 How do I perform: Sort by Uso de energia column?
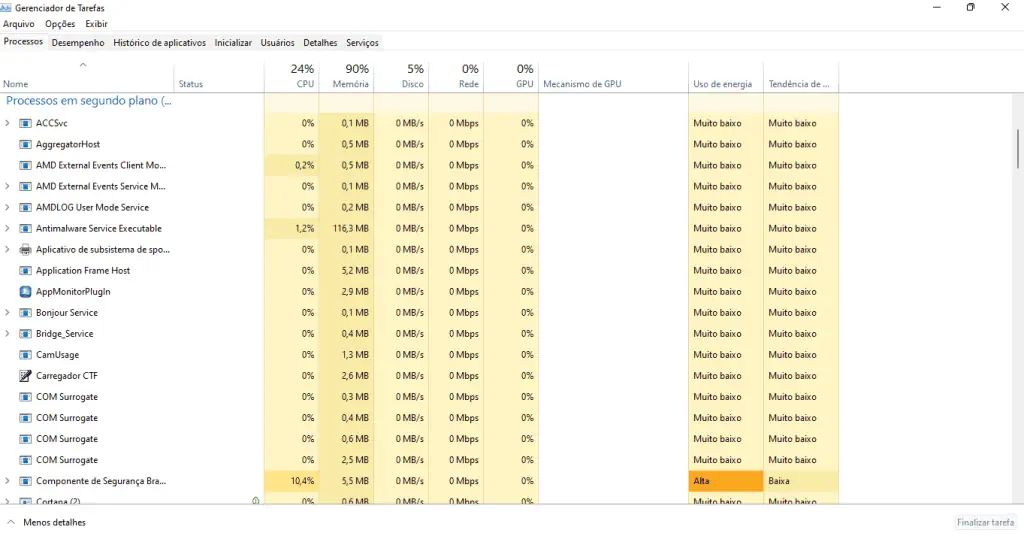click(726, 77)
